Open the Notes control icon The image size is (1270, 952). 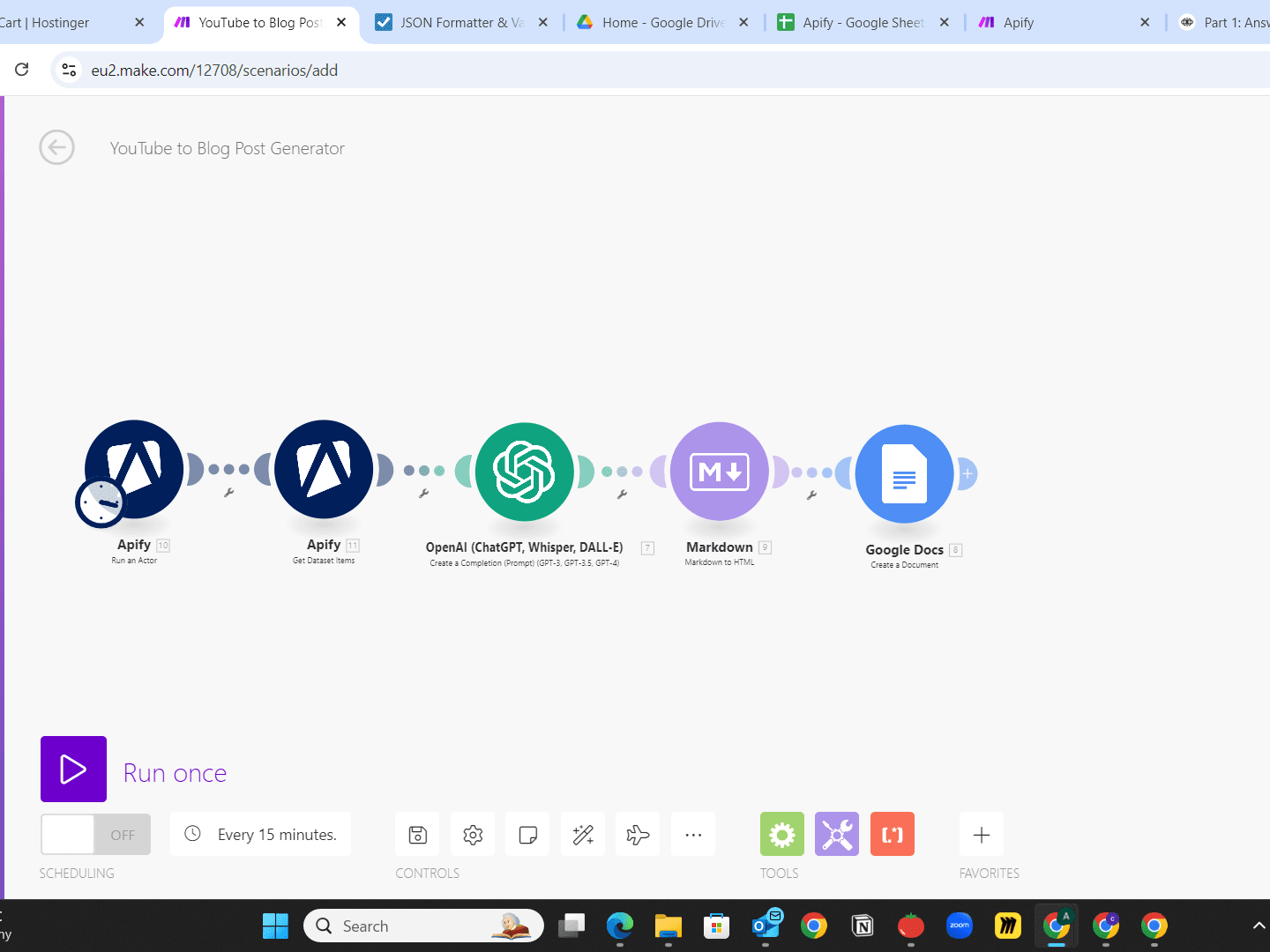click(527, 834)
